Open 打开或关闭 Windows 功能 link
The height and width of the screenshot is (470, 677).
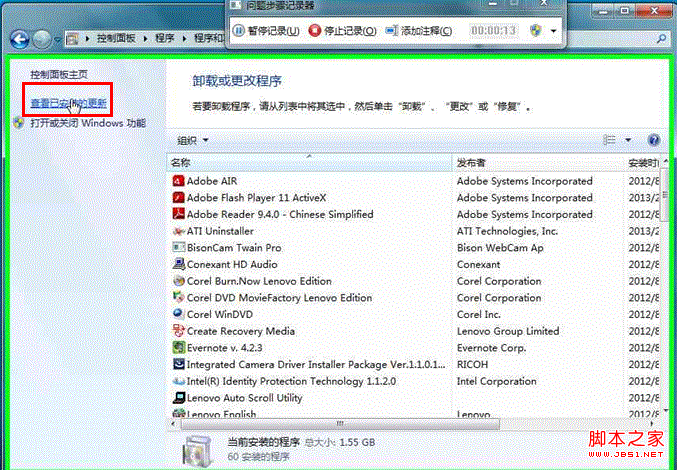(x=88, y=123)
